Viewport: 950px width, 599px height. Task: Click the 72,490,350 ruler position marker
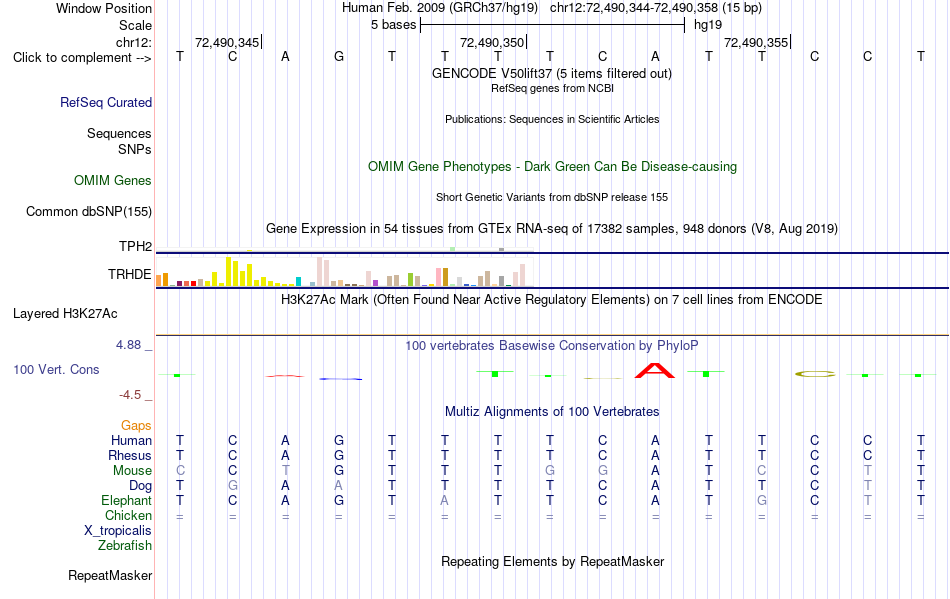[x=492, y=42]
